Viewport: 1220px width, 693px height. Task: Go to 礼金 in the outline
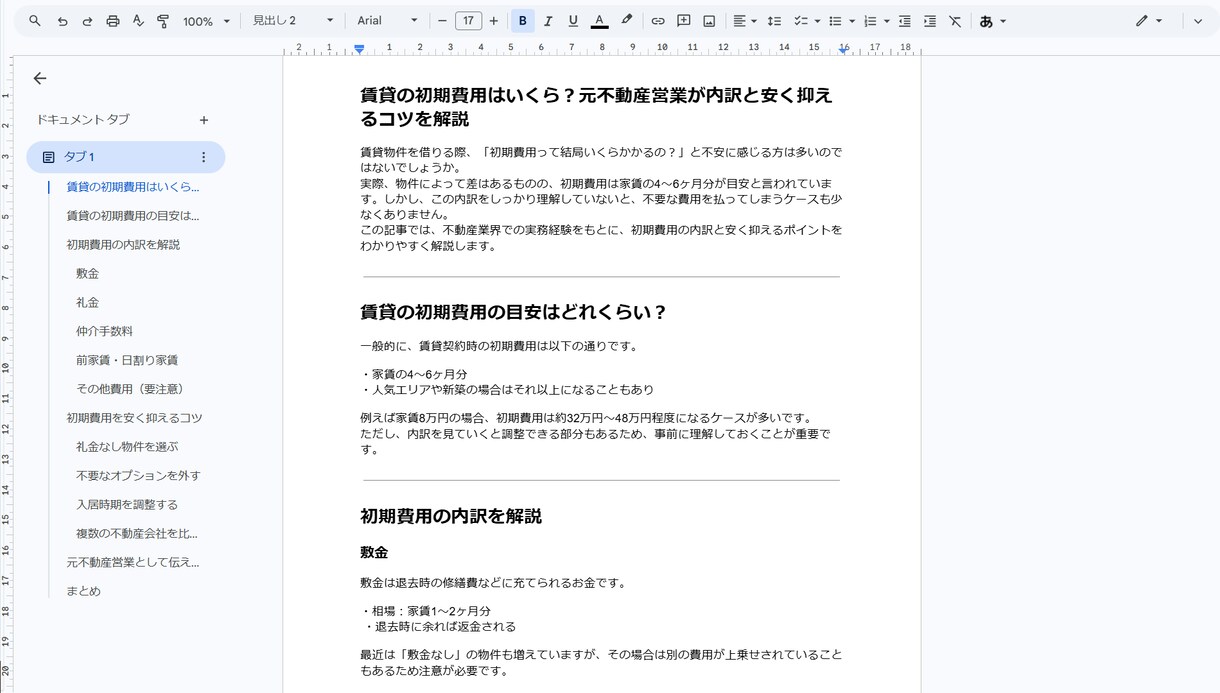(x=87, y=303)
